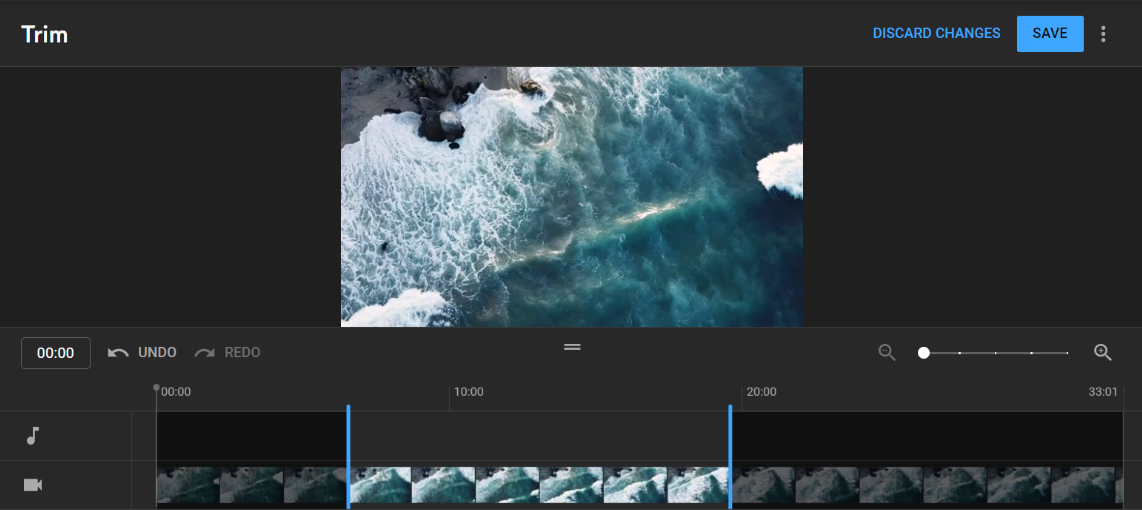
Task: Click the playhead marker at 00:00
Action: (x=156, y=388)
